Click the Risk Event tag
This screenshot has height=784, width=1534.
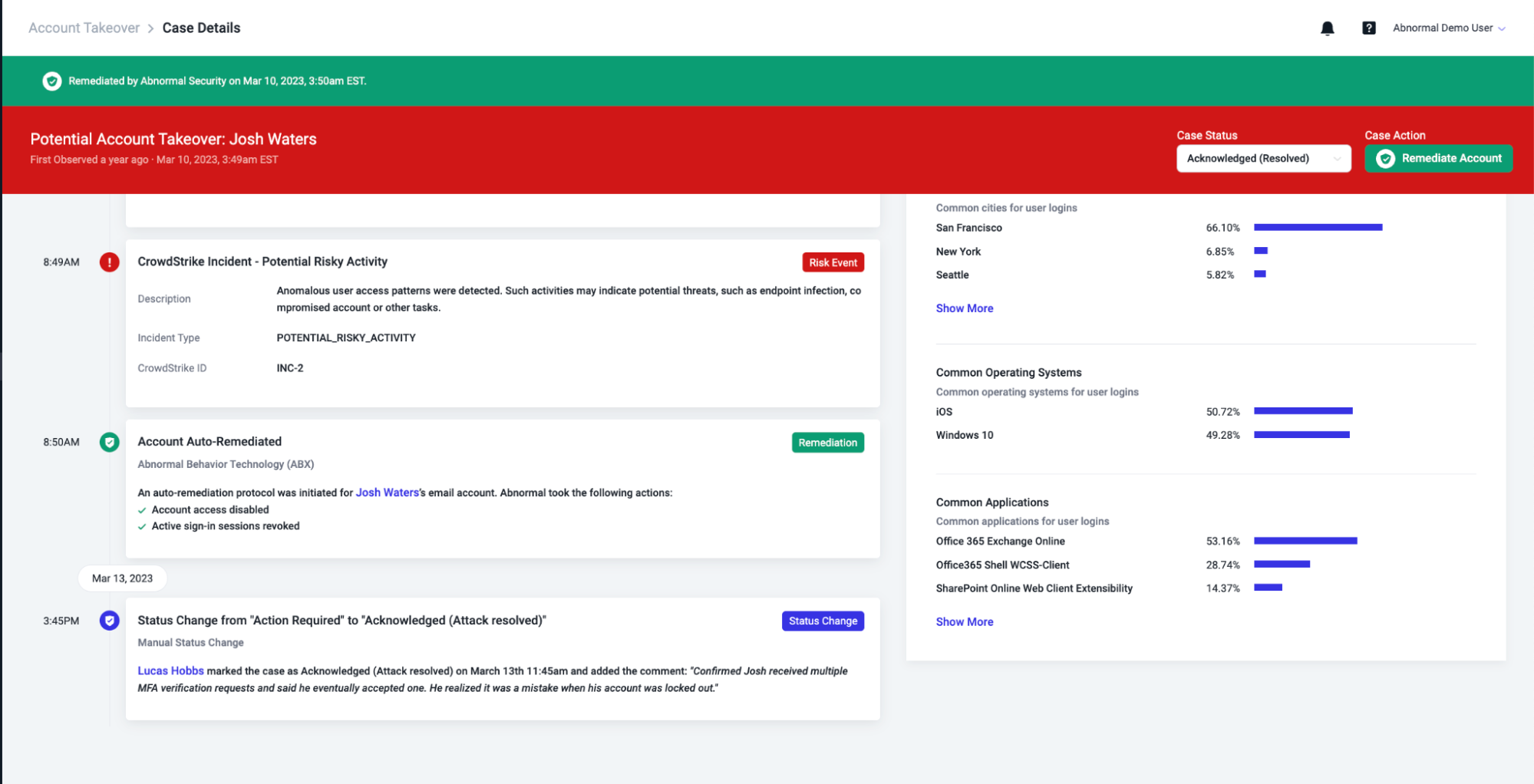833,262
